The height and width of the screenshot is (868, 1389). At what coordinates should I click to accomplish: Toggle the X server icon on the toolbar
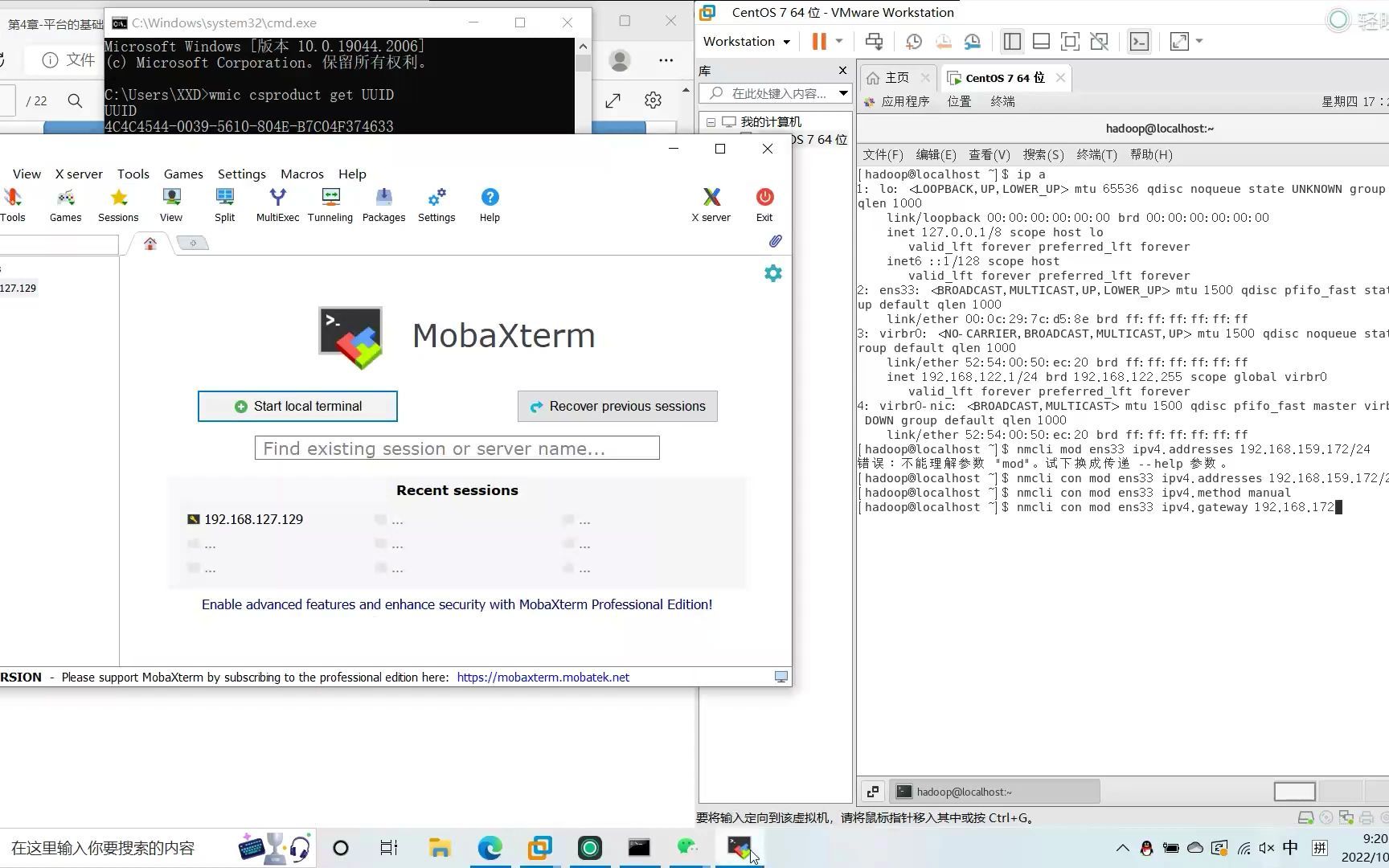[x=711, y=205]
